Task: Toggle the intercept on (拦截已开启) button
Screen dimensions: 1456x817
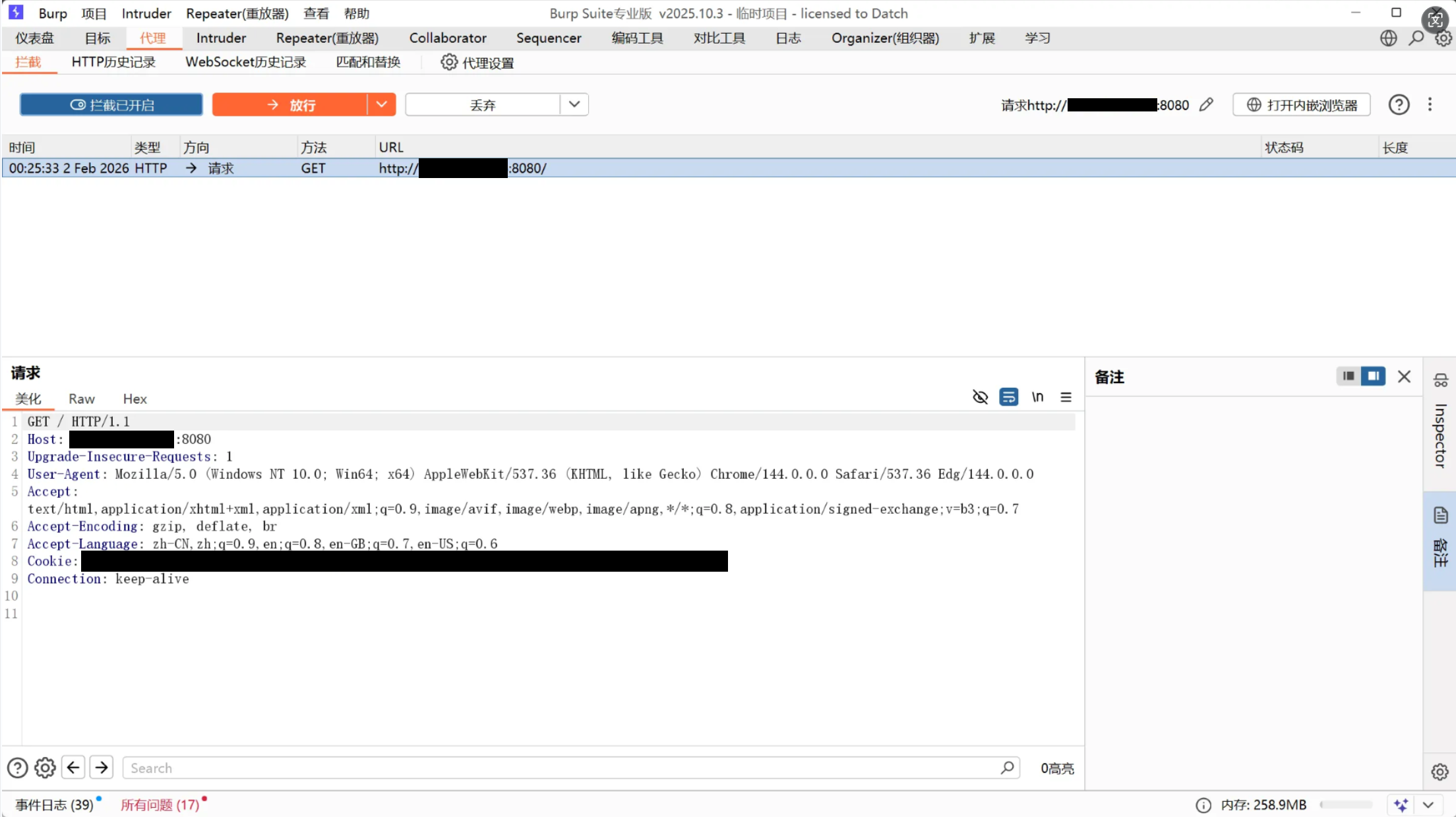Action: click(111, 105)
